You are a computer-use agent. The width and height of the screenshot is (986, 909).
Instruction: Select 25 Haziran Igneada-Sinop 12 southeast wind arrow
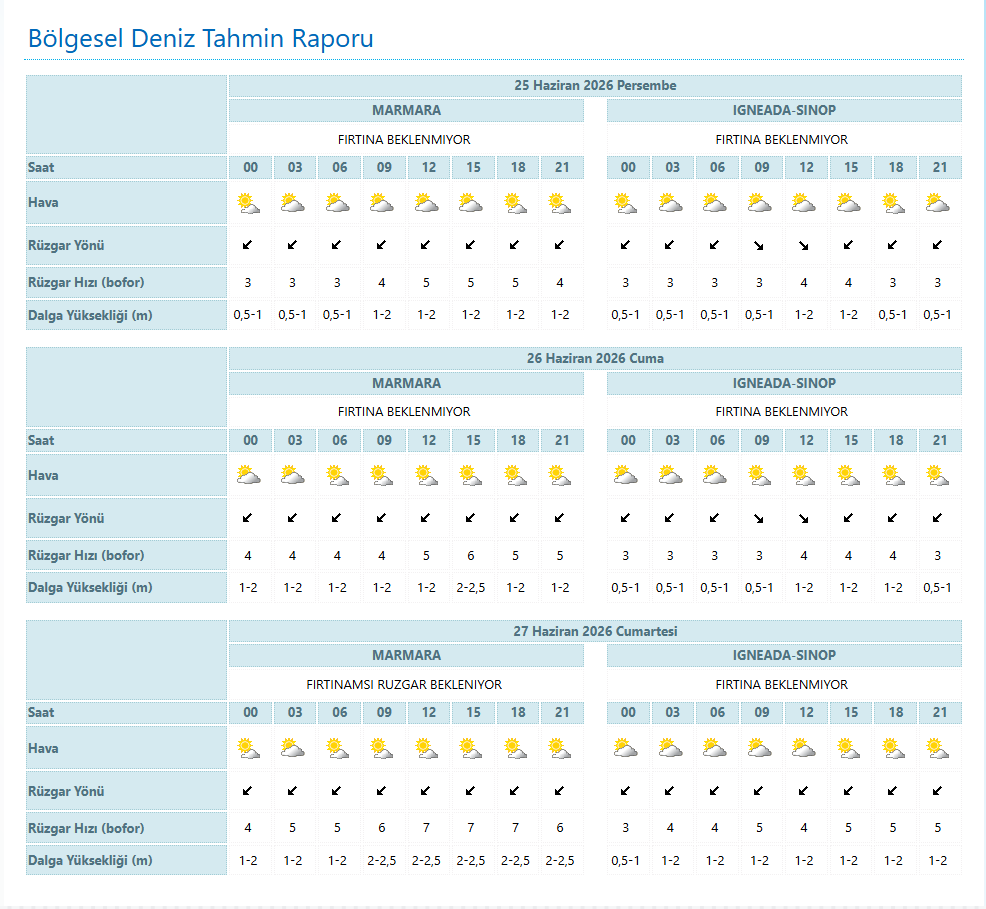click(804, 245)
